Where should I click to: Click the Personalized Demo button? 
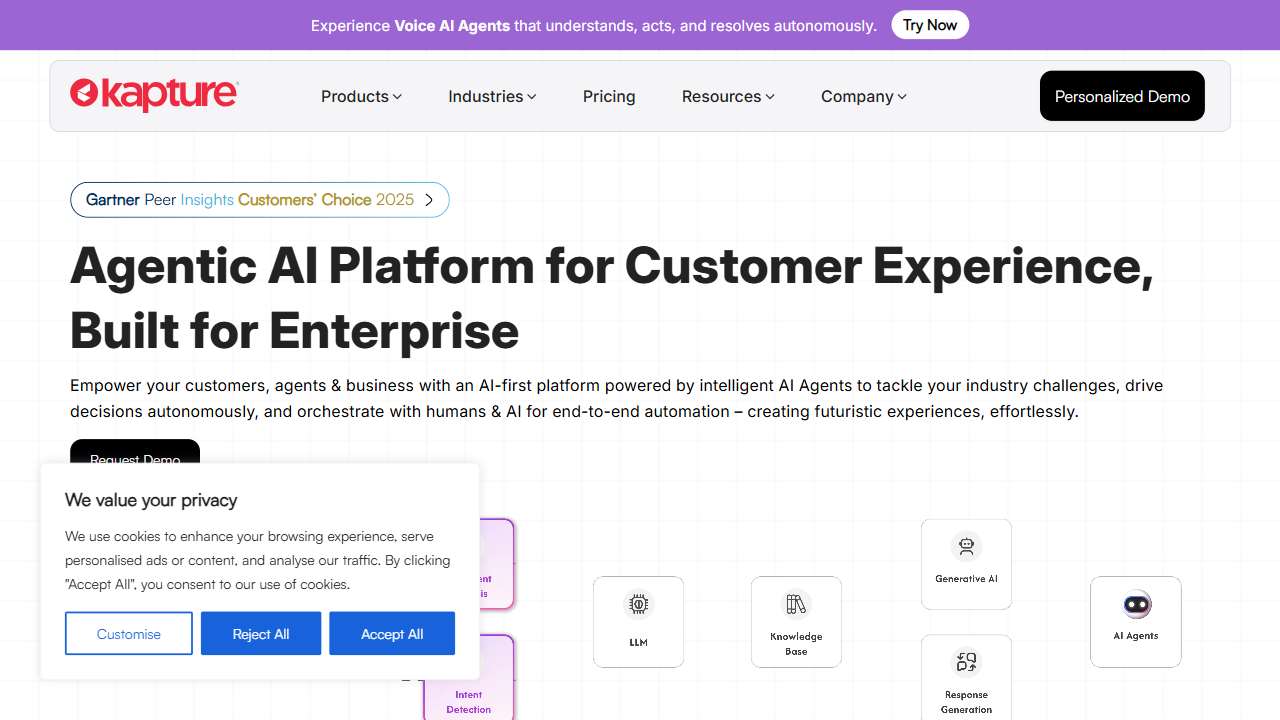[1122, 96]
